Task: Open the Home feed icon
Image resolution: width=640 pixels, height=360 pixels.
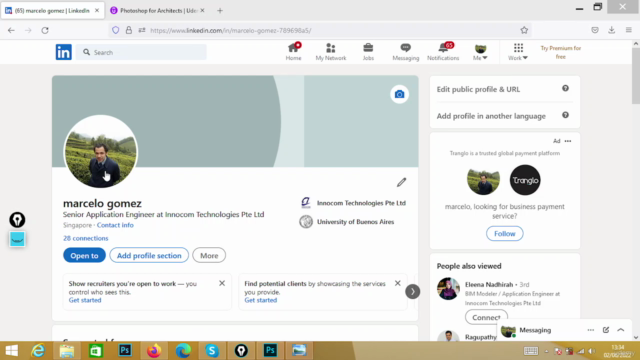Action: pos(293,52)
